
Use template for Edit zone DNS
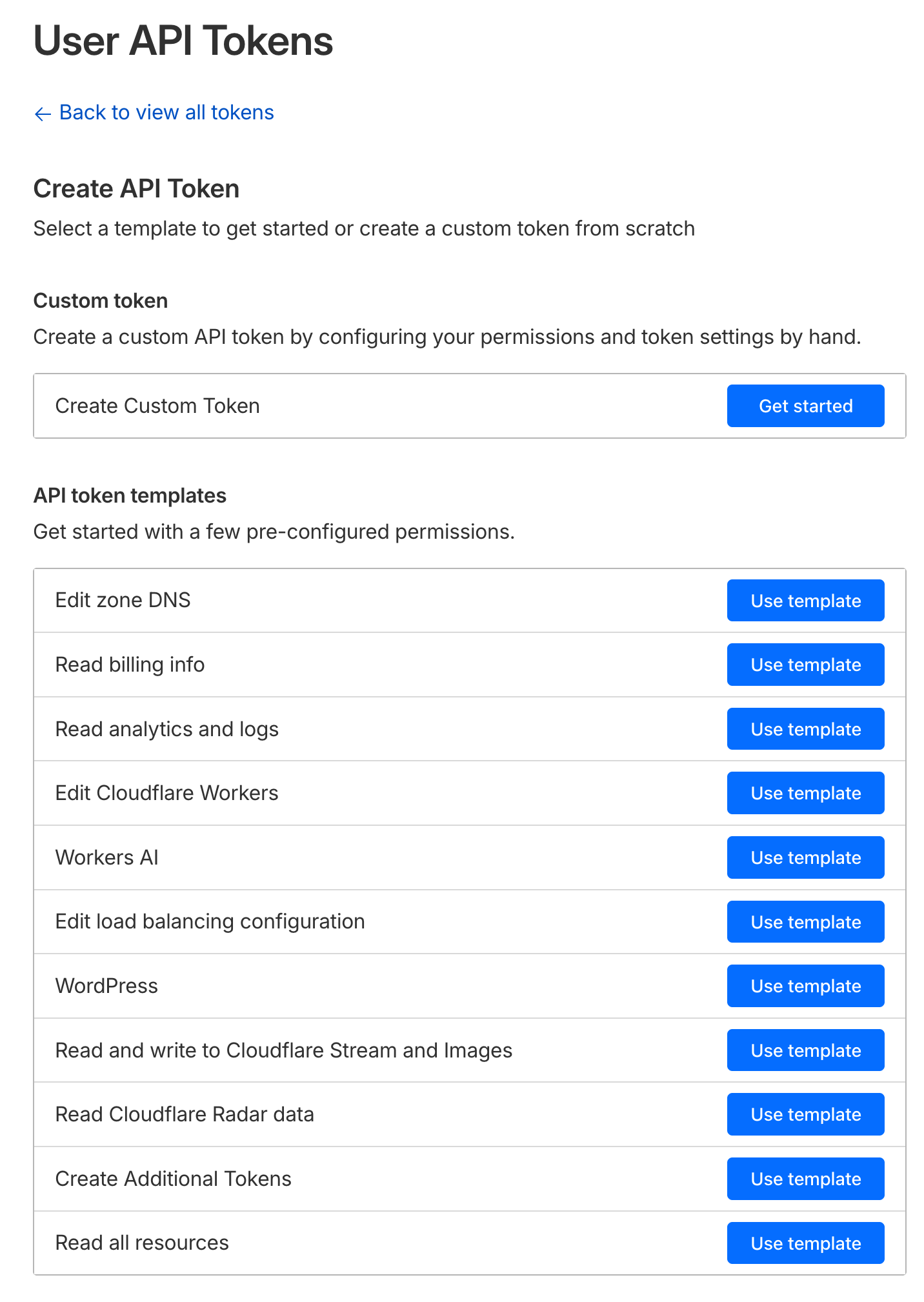(805, 601)
